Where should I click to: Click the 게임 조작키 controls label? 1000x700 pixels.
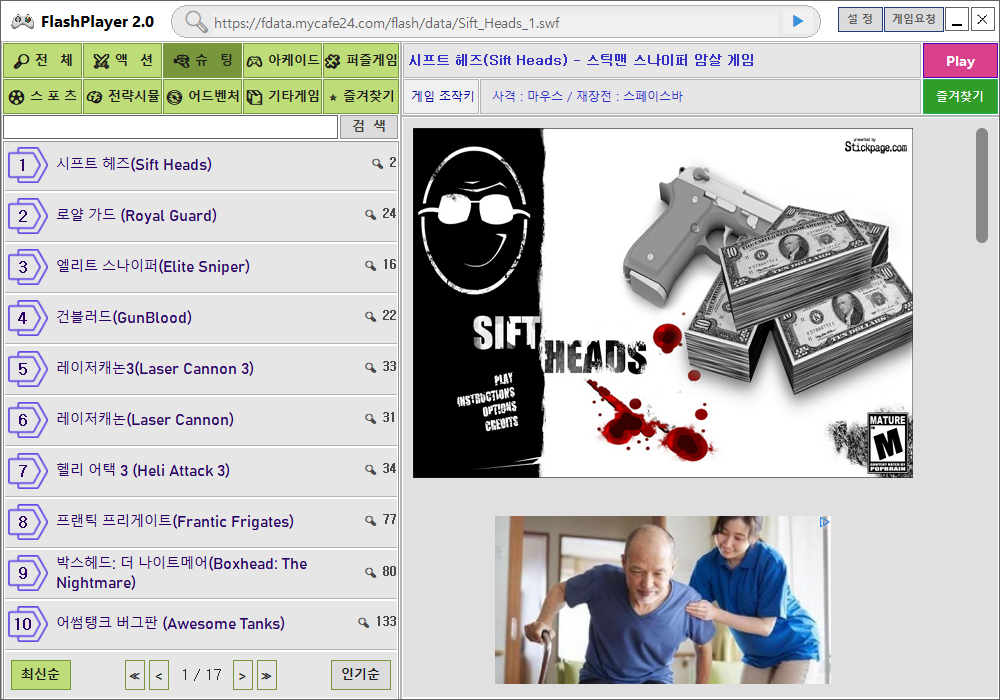pos(442,96)
